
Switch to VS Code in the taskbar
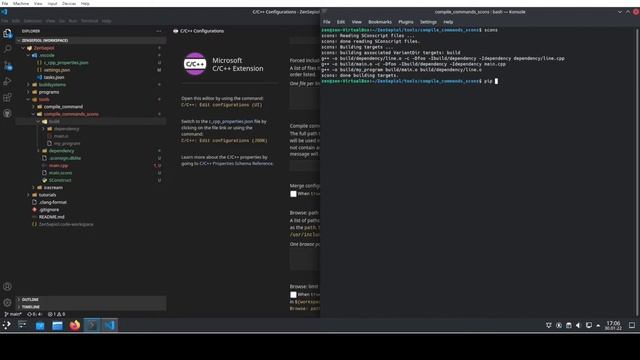[109, 325]
